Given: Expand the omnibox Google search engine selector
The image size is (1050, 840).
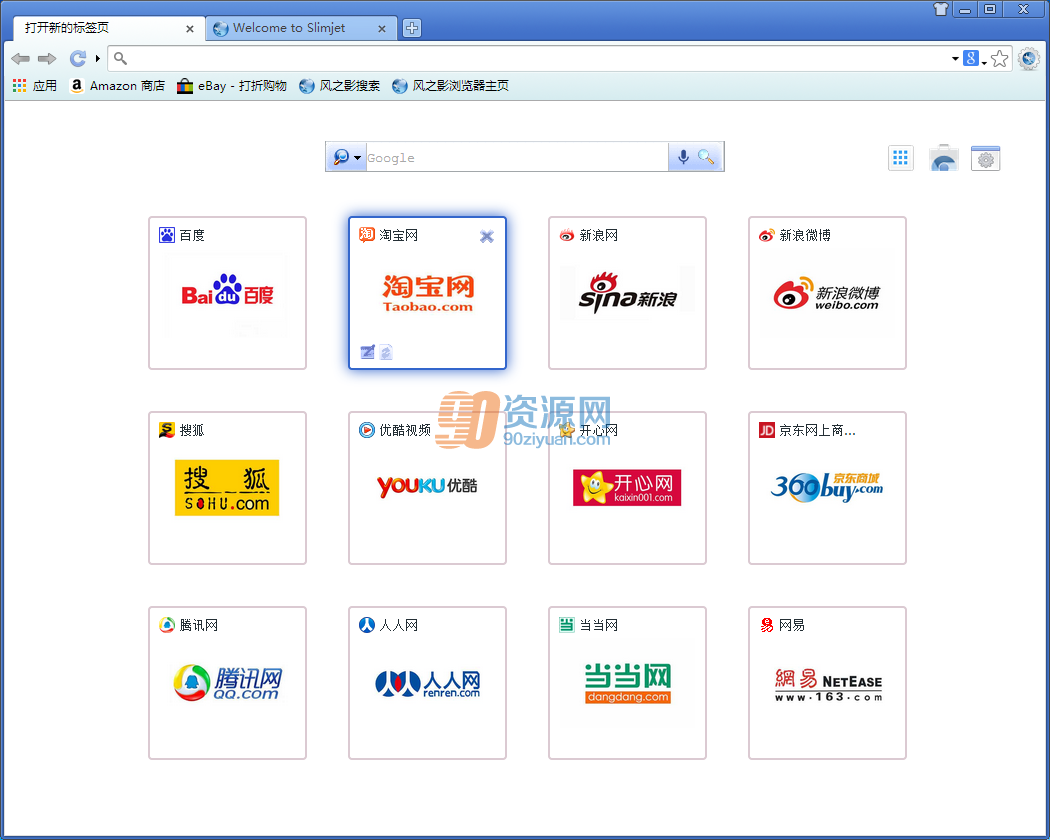Looking at the screenshot, I should (x=975, y=59).
